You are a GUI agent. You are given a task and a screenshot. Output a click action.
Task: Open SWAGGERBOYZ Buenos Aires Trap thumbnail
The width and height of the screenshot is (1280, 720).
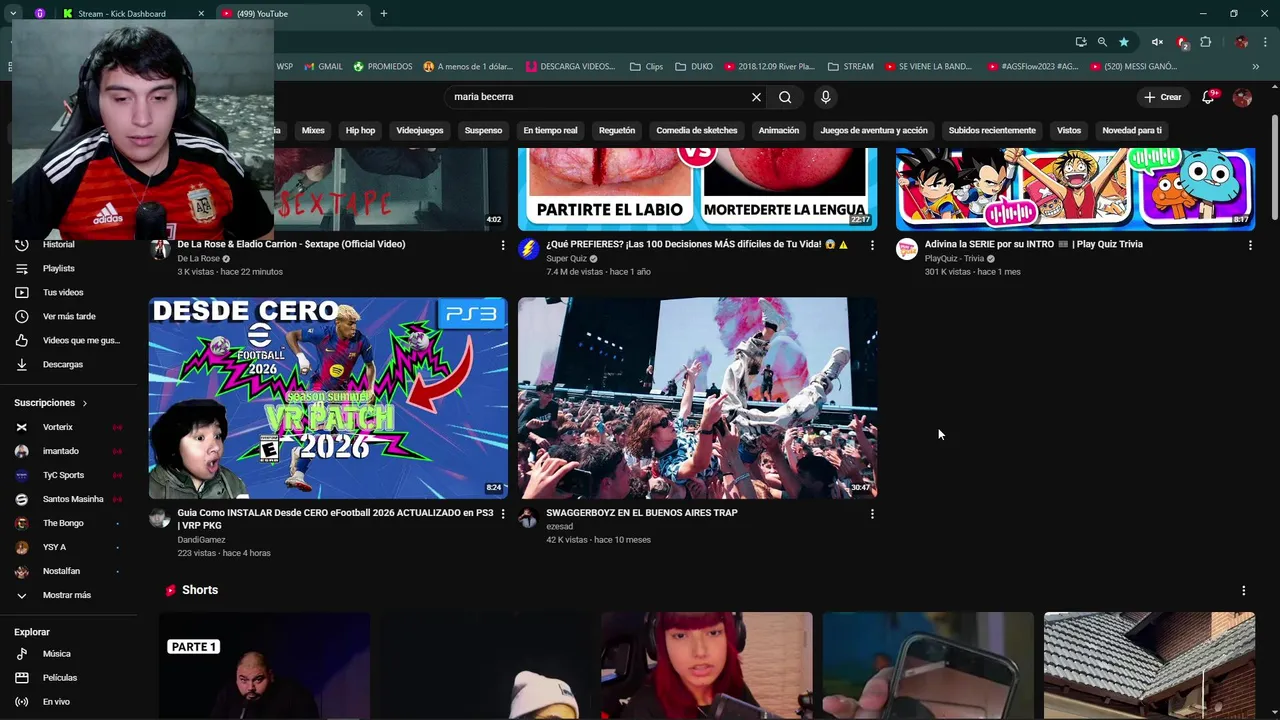(x=697, y=398)
